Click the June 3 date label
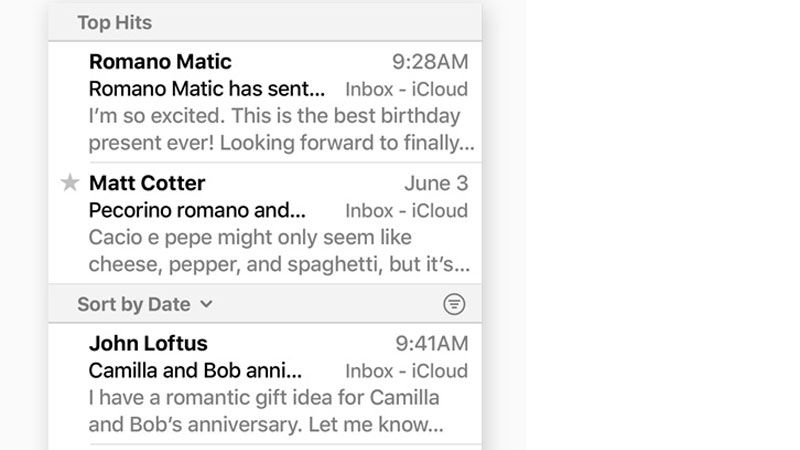The image size is (800, 450). 436,183
